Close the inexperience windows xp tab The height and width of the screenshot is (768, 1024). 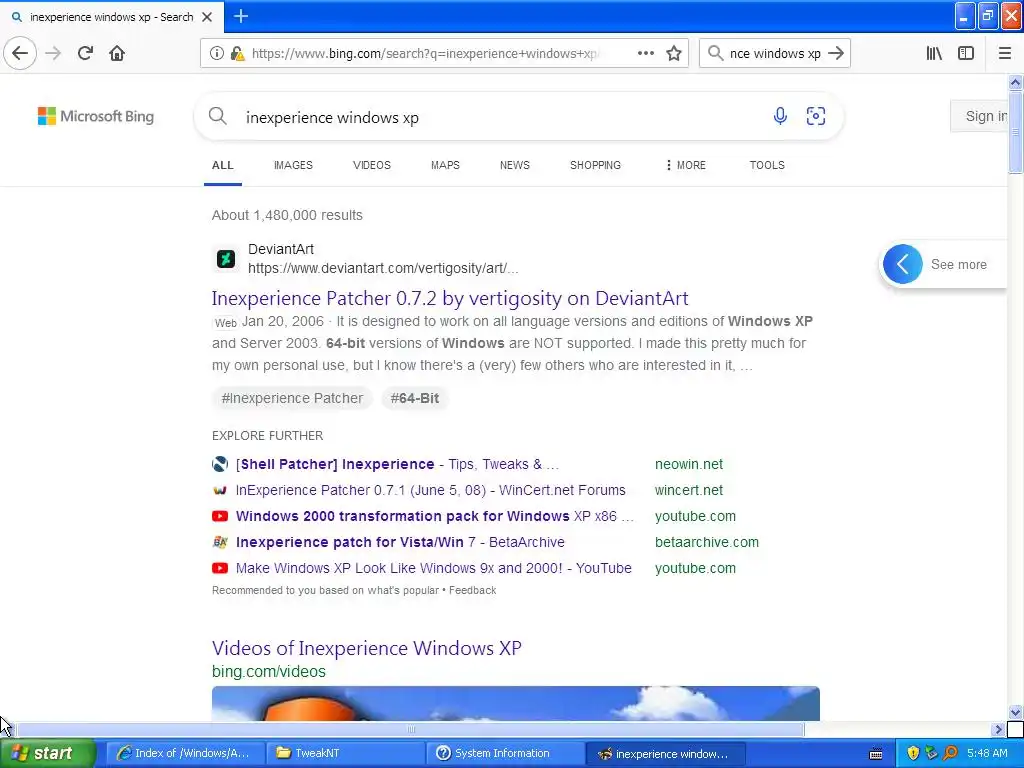coord(207,17)
